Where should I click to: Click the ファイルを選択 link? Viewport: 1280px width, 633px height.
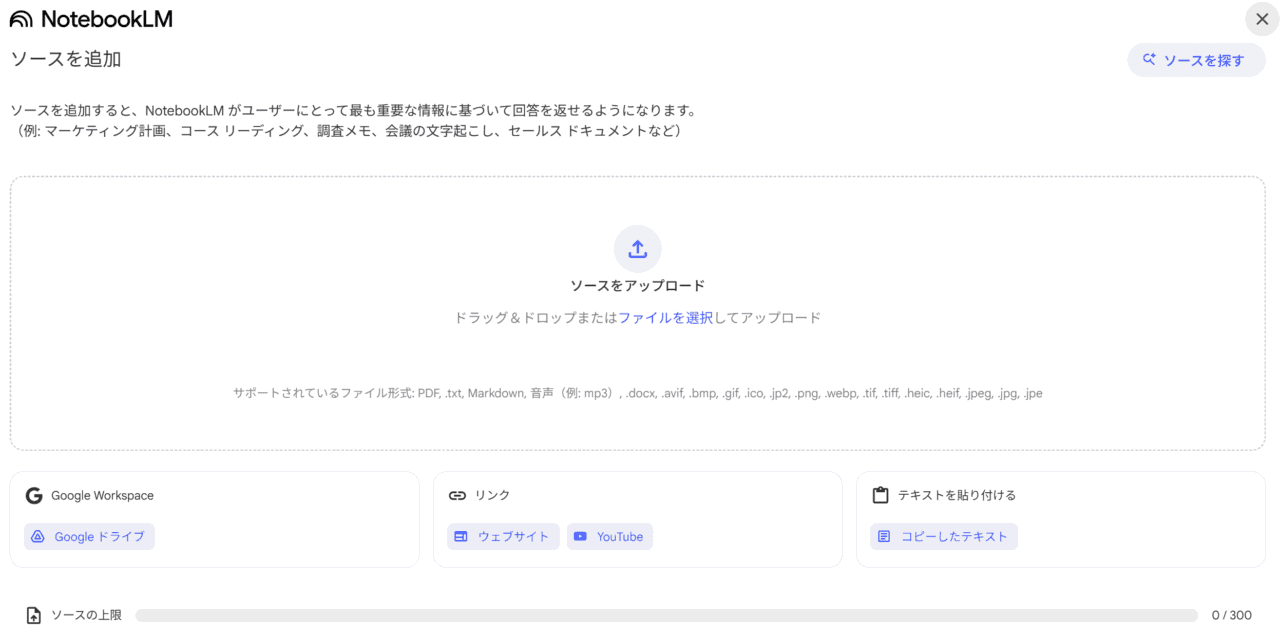(665, 318)
